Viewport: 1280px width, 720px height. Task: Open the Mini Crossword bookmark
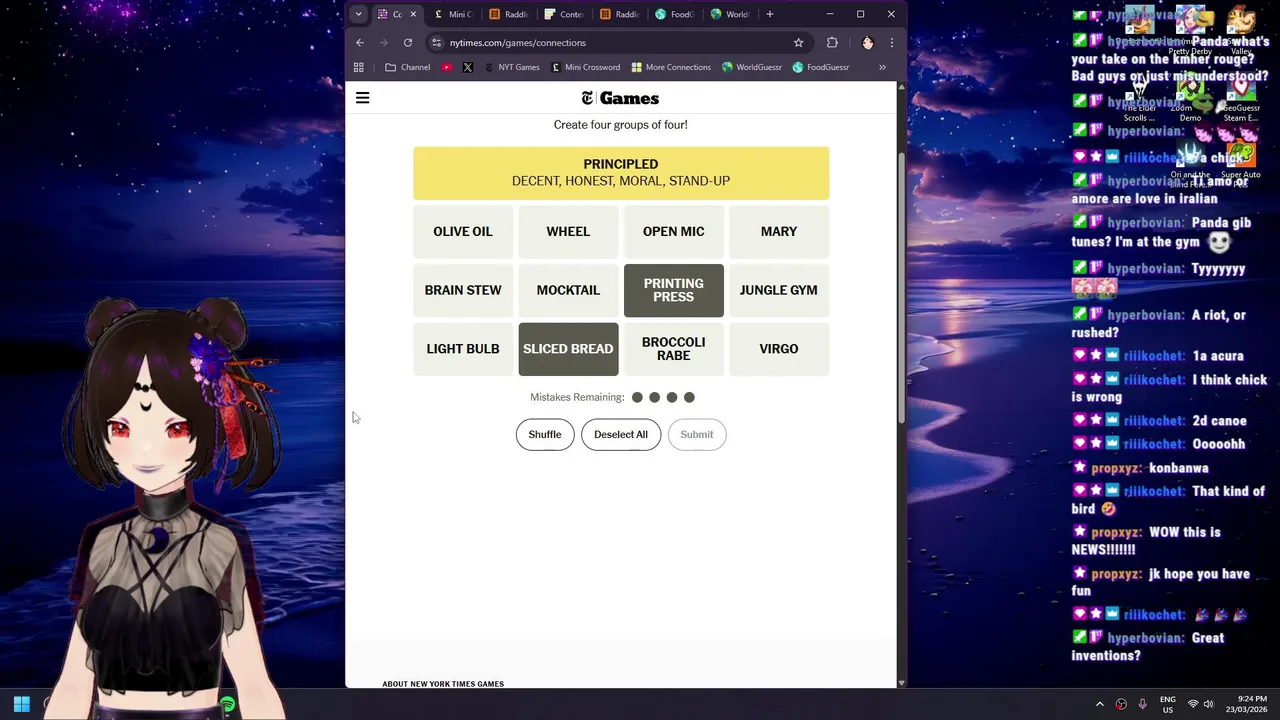pos(586,67)
